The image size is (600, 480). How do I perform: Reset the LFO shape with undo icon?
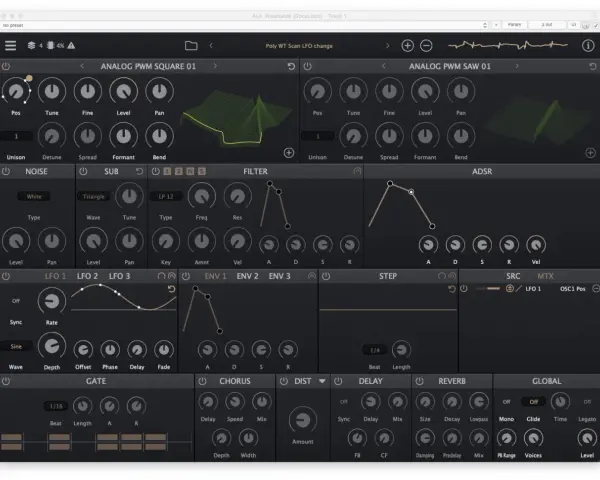pyautogui.click(x=171, y=289)
